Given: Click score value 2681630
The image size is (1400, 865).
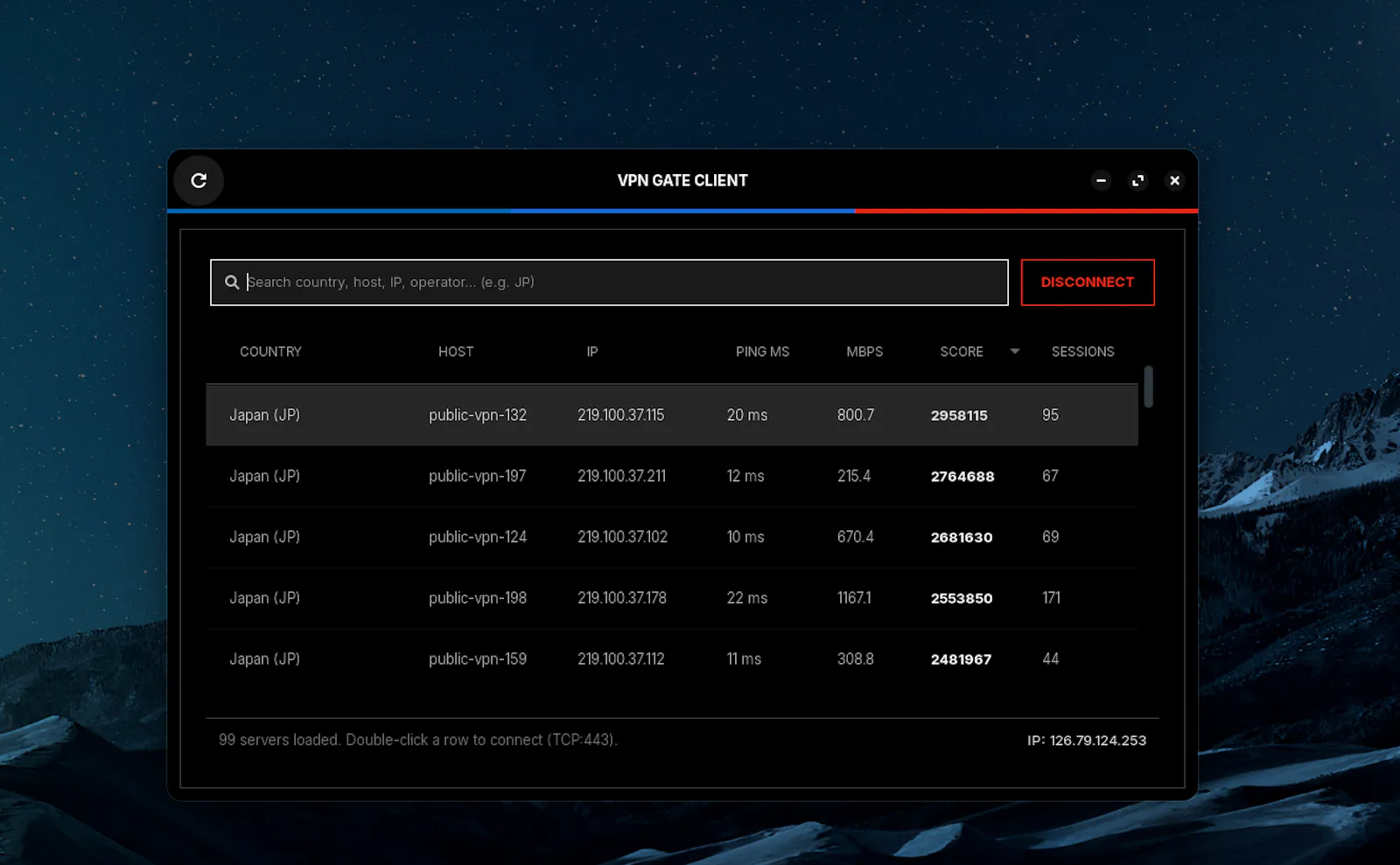Looking at the screenshot, I should point(962,537).
